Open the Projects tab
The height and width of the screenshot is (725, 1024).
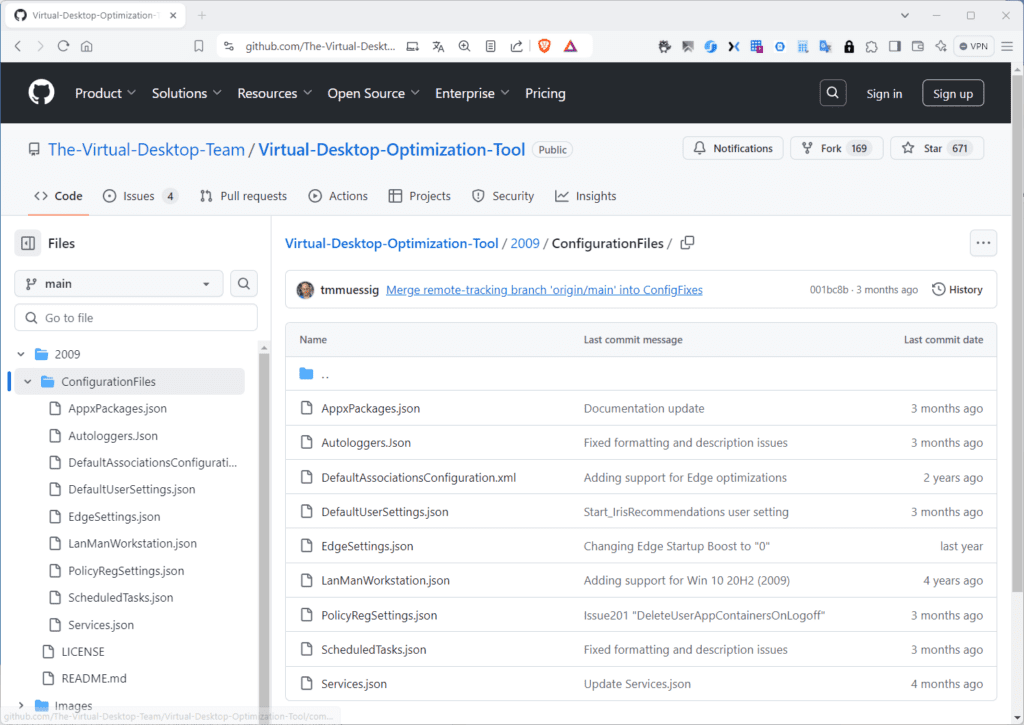click(420, 196)
